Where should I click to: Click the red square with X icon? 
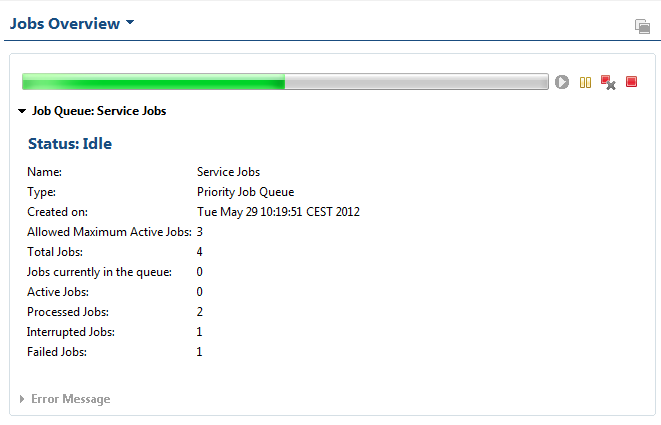tap(608, 82)
